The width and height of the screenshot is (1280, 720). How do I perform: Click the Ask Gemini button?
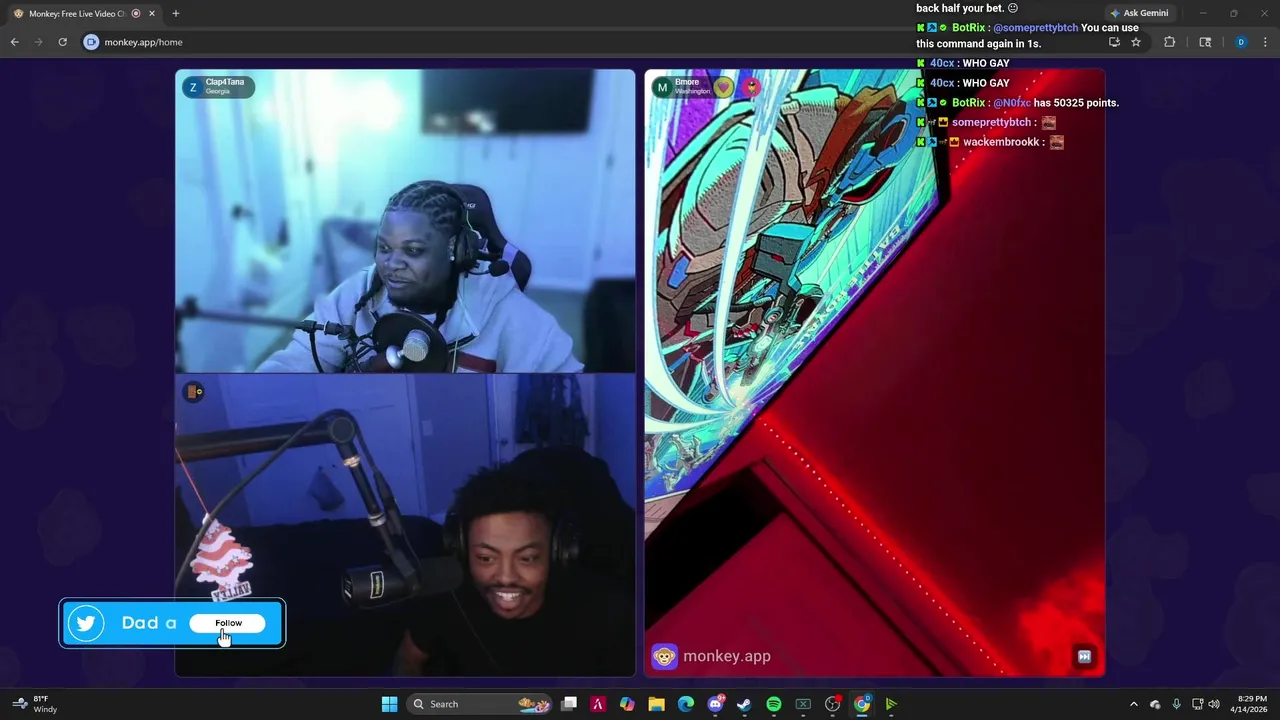1139,13
